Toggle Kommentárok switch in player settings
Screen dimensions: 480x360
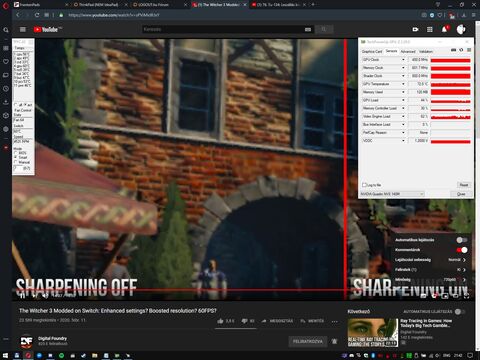(x=462, y=250)
